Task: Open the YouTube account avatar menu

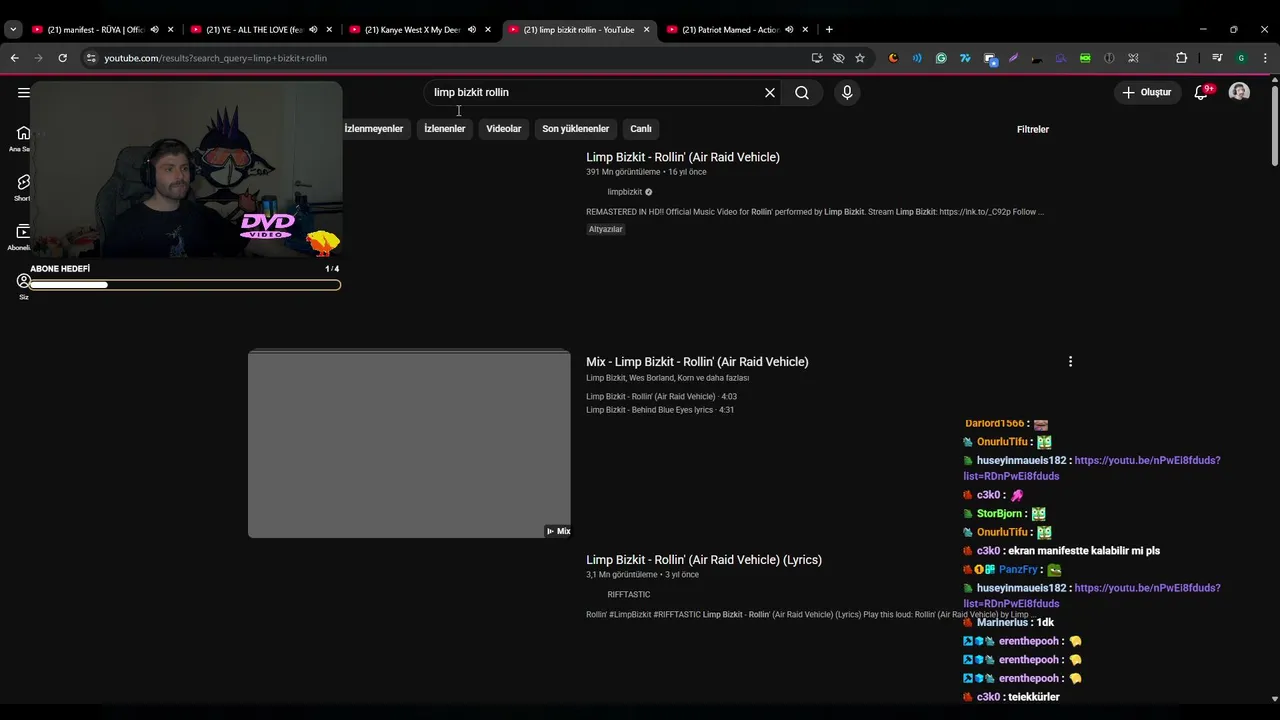Action: tap(1239, 92)
